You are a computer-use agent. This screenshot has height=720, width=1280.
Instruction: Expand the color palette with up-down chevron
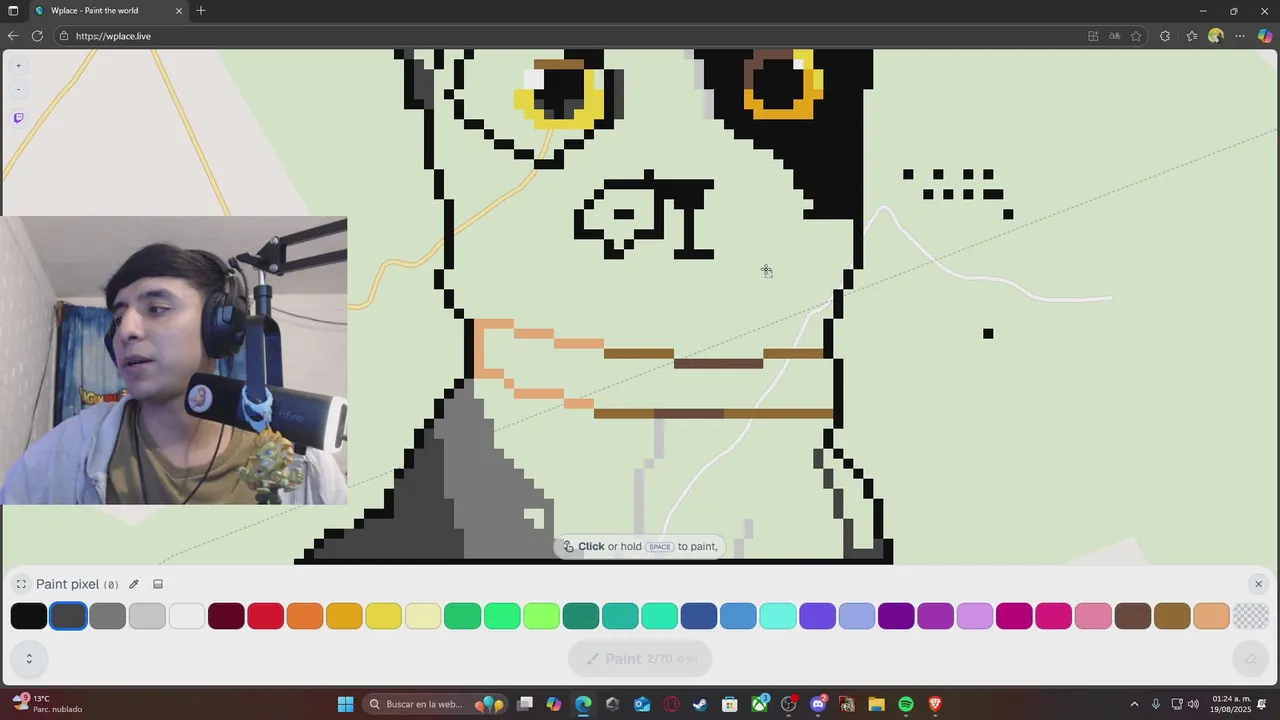[x=29, y=658]
